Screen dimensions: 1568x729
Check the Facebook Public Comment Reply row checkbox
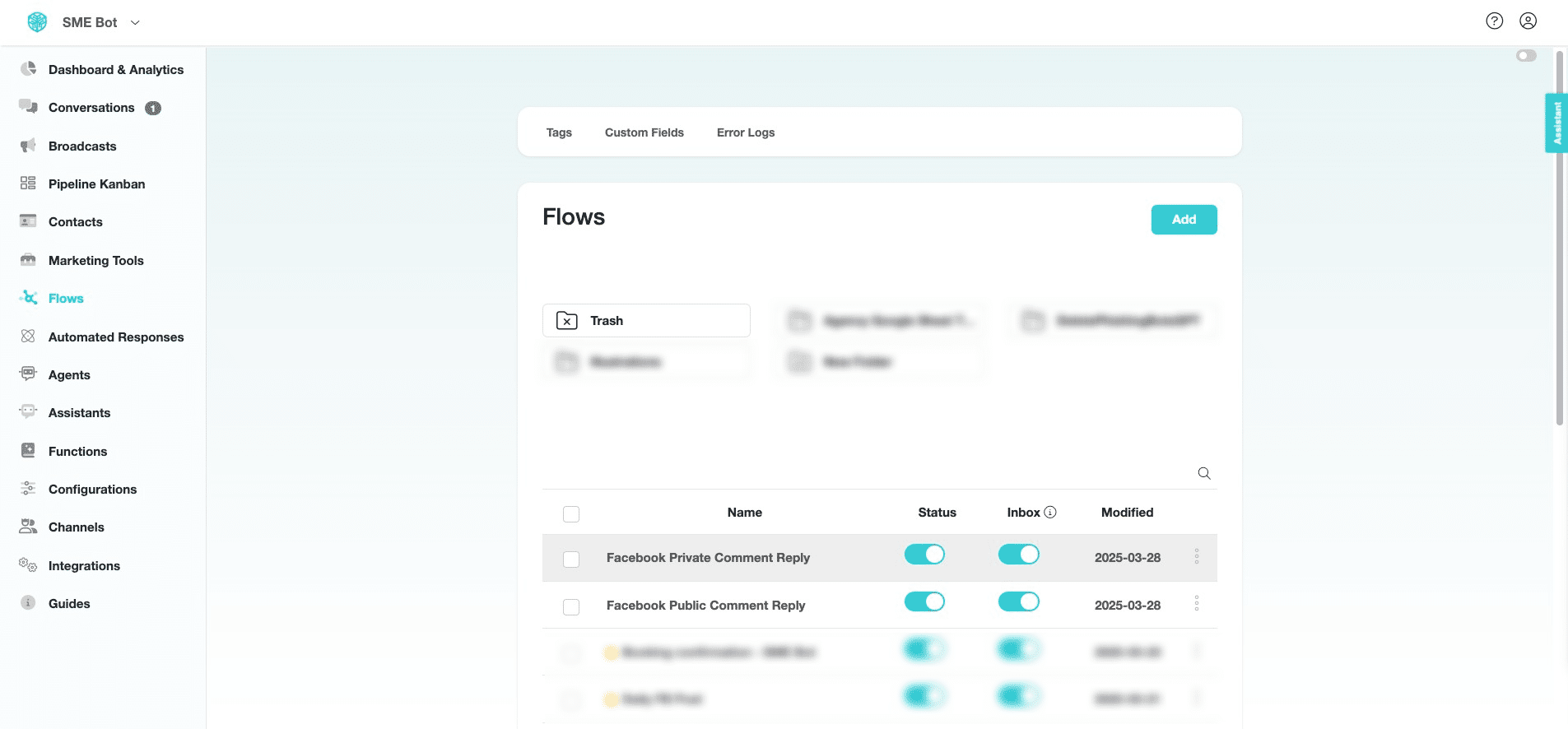point(571,607)
